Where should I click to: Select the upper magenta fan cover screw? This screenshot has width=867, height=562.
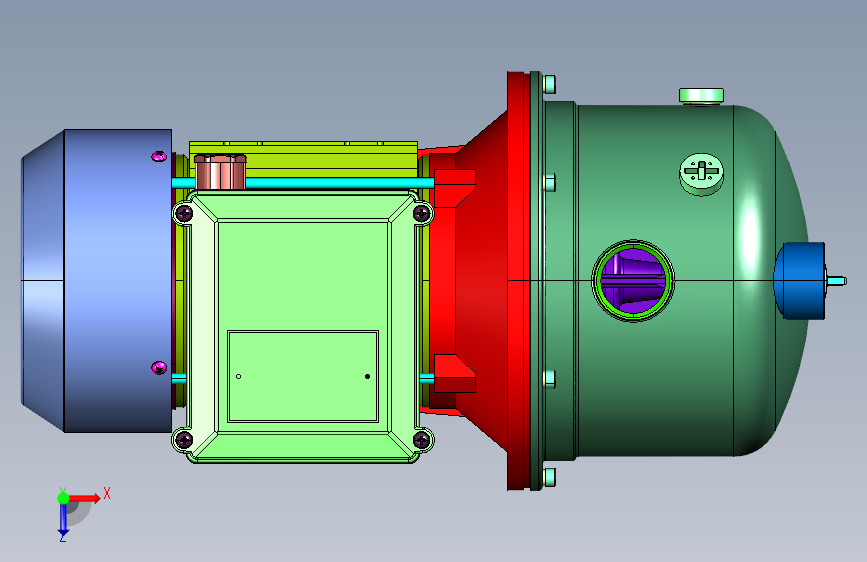click(x=159, y=157)
